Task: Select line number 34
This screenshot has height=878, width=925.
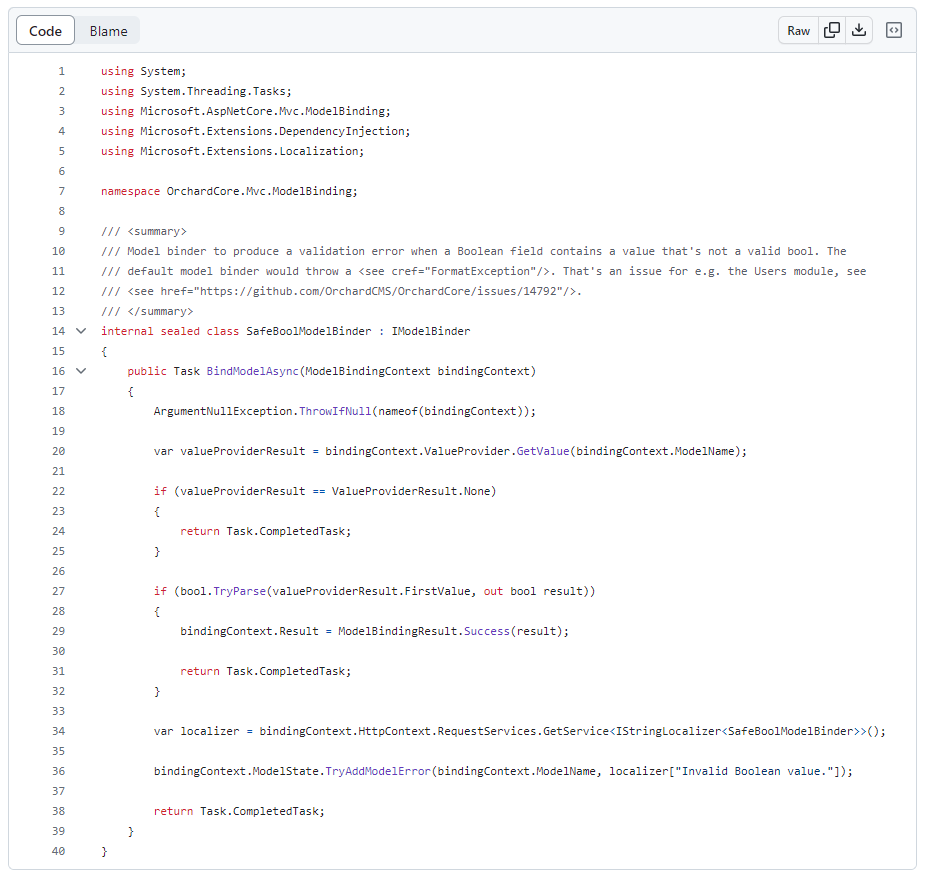Action: (x=58, y=731)
